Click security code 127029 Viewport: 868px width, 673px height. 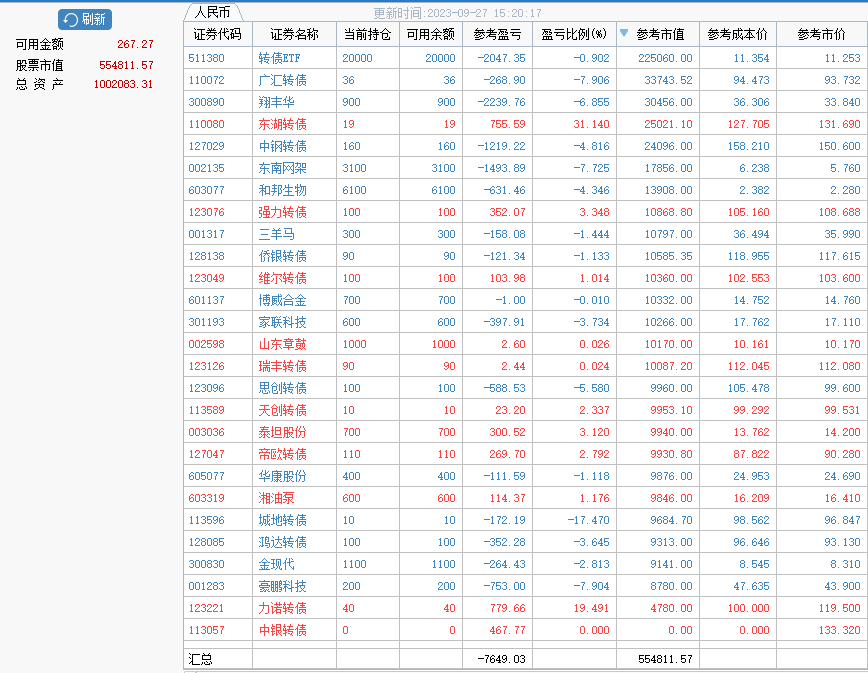(206, 146)
